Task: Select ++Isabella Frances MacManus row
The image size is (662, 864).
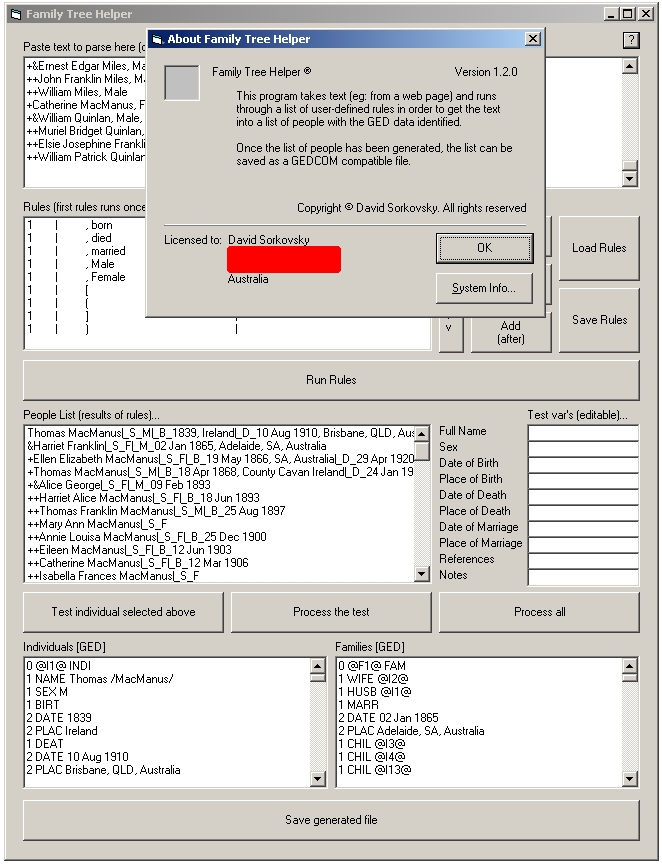Action: (x=220, y=576)
